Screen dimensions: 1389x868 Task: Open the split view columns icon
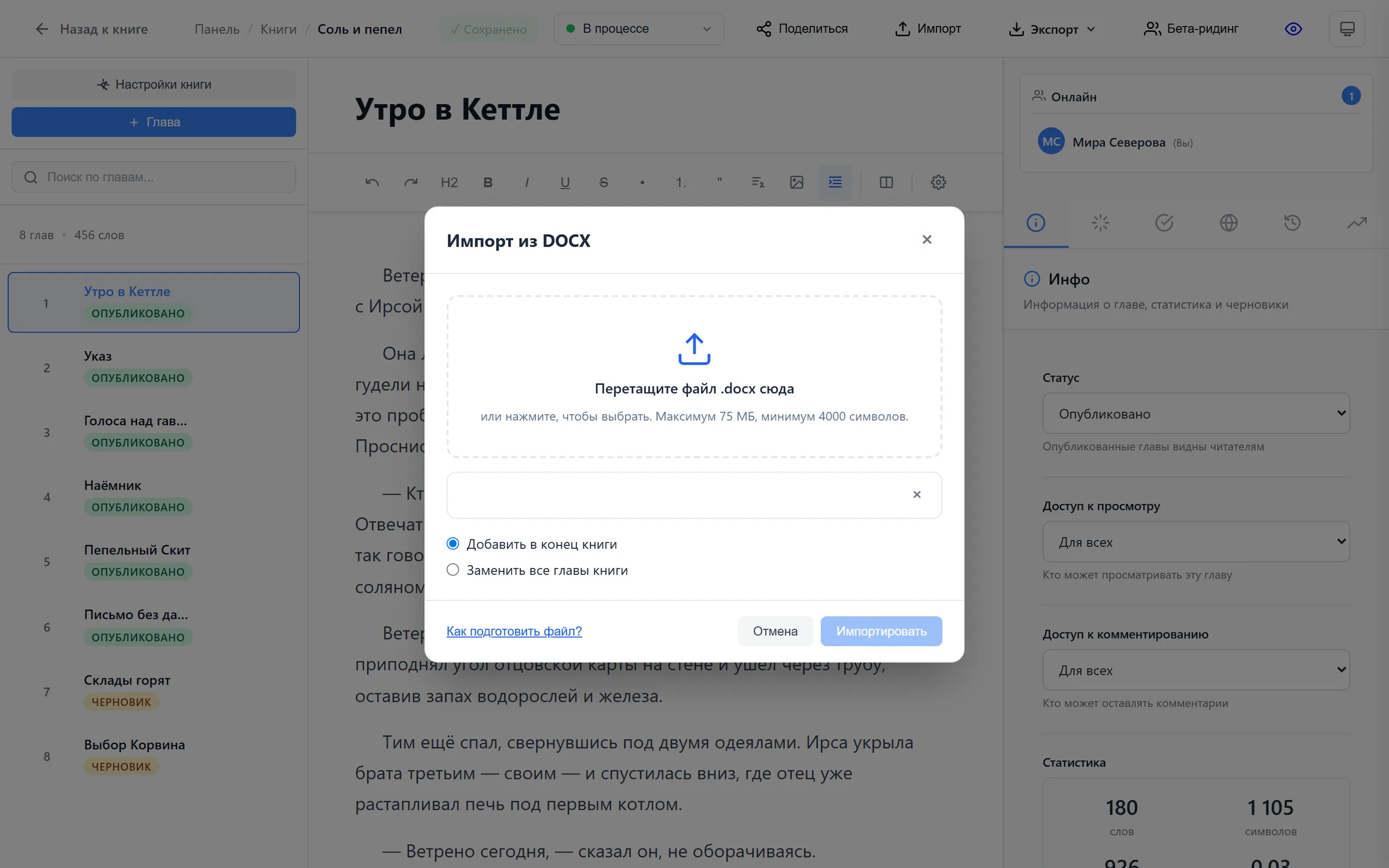[x=886, y=182]
